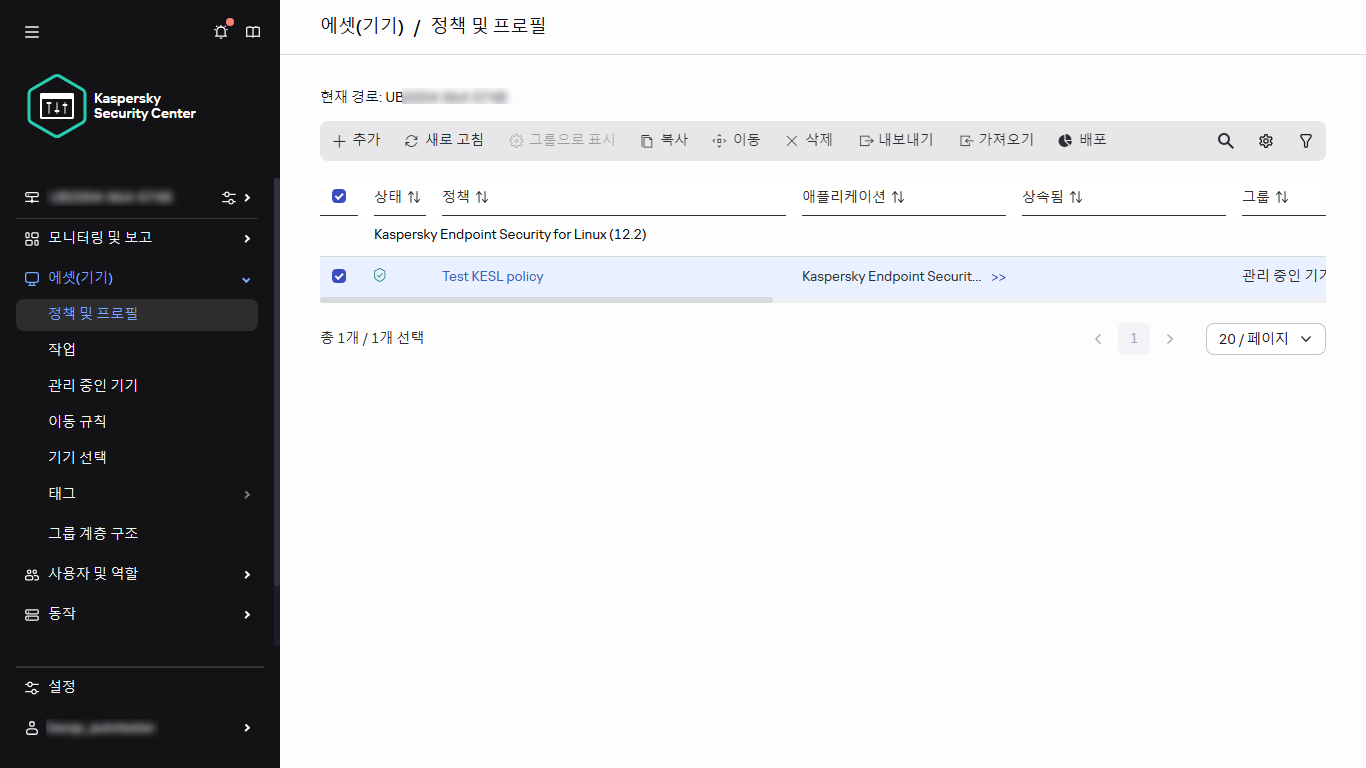Copy the selected policy
The width and height of the screenshot is (1366, 768).
point(663,140)
